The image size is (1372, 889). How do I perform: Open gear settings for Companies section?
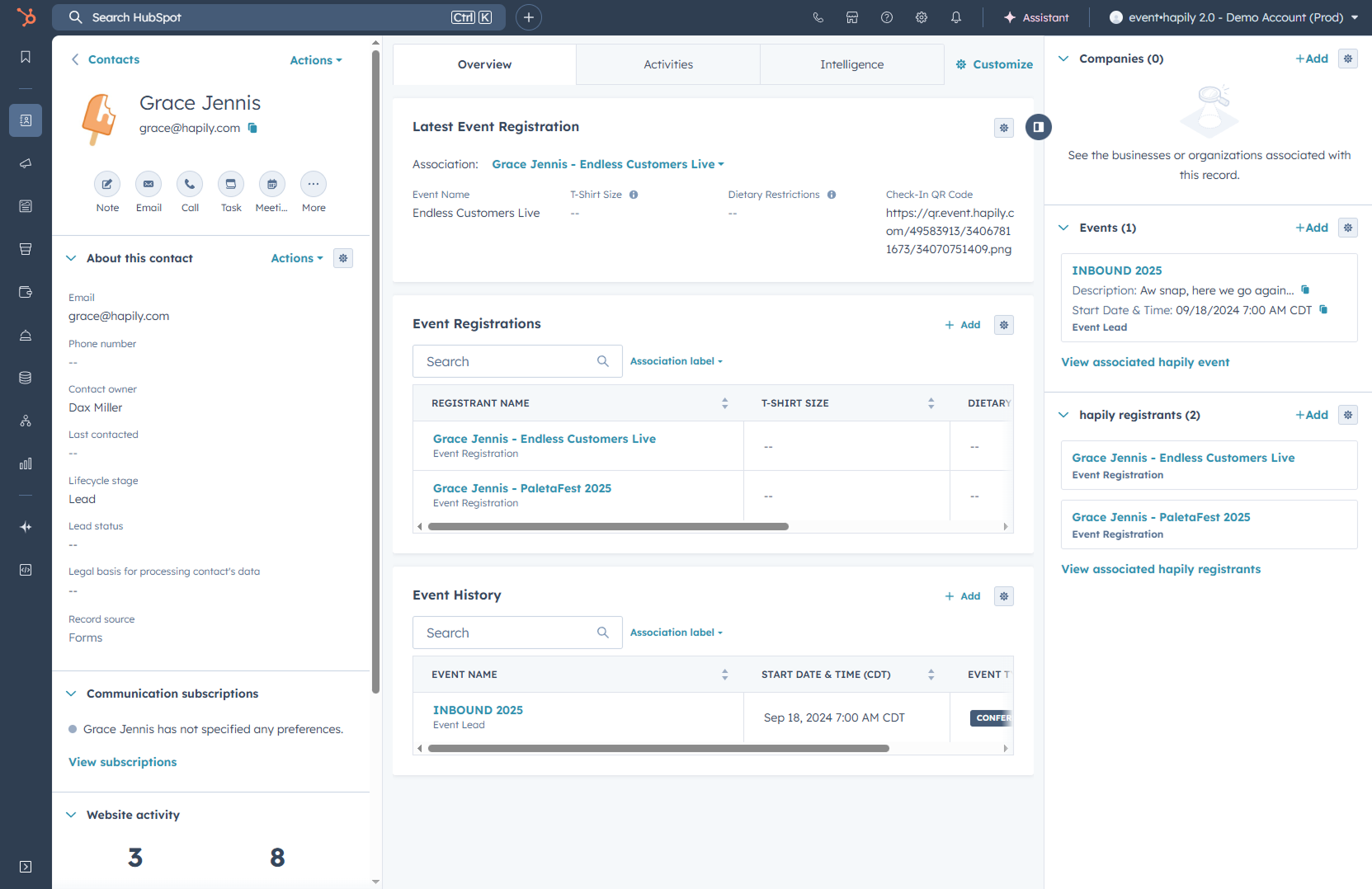(x=1348, y=59)
